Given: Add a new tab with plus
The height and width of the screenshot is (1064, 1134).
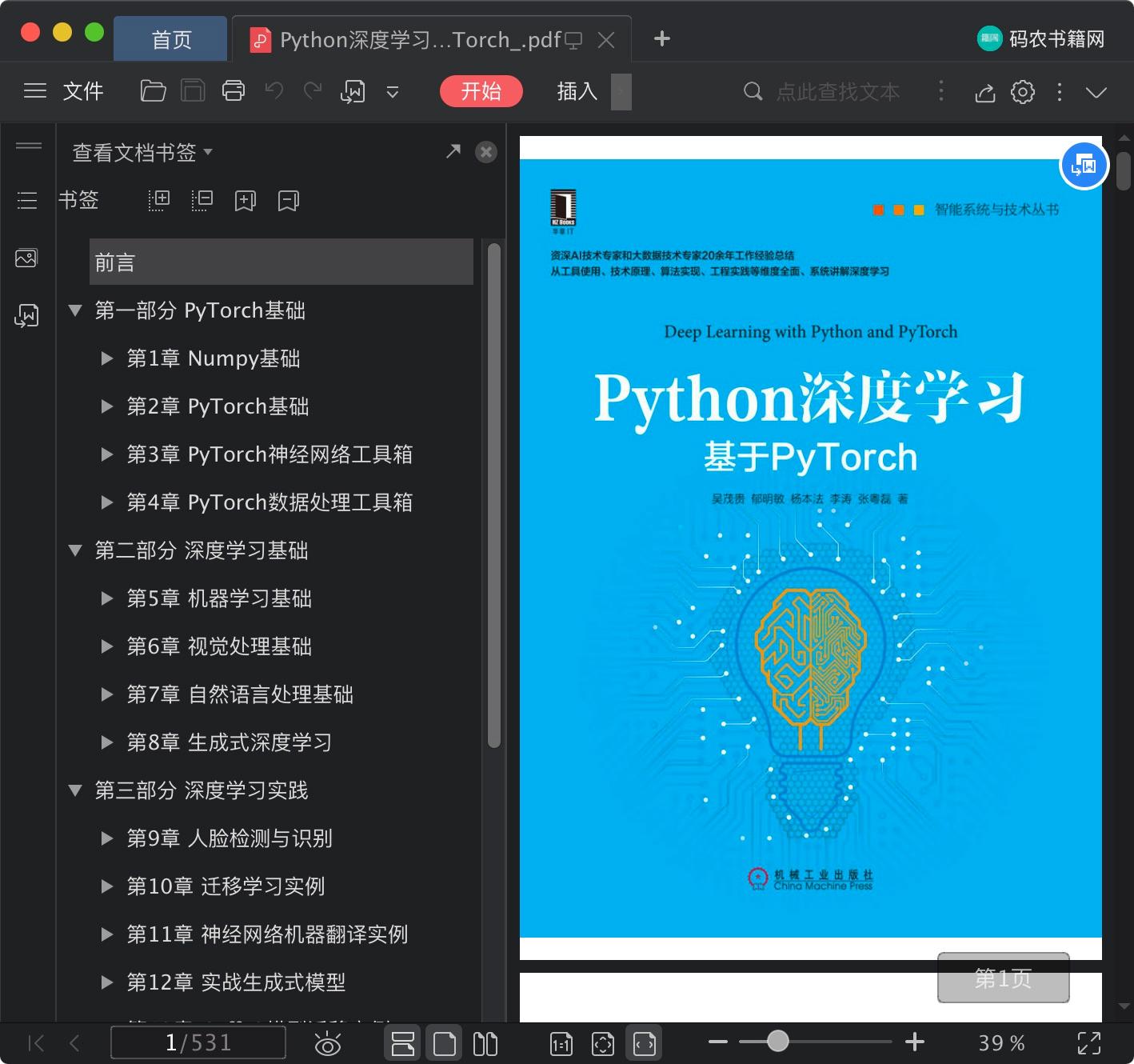Looking at the screenshot, I should 662,38.
